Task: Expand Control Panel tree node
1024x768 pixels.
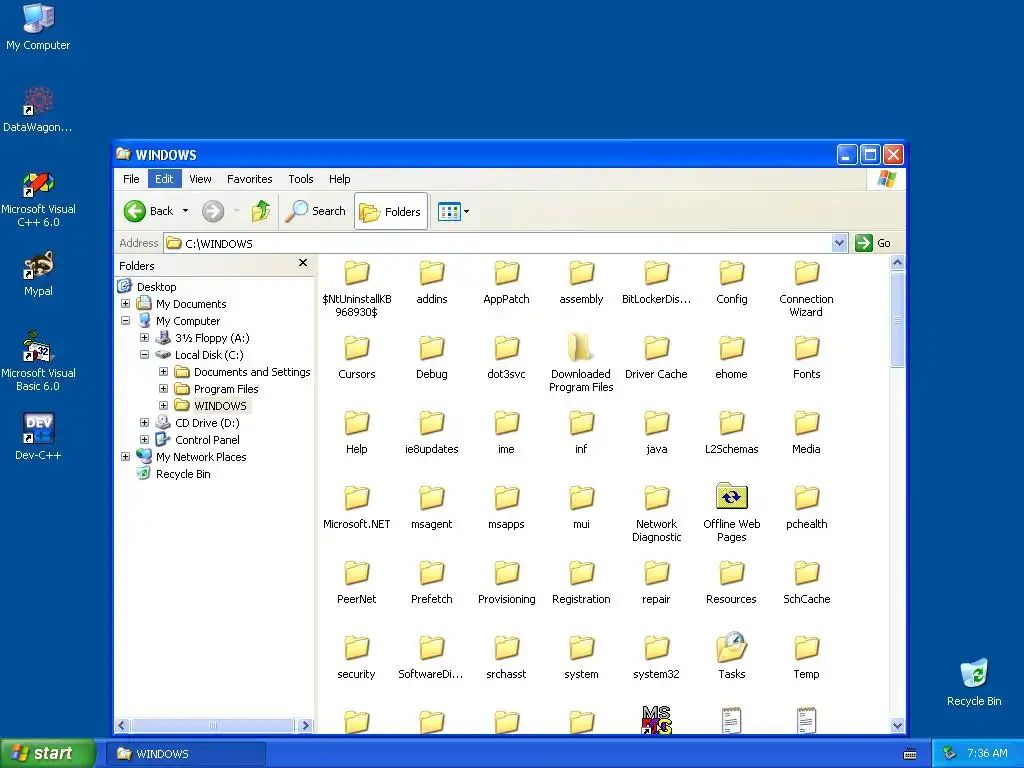Action: [144, 440]
